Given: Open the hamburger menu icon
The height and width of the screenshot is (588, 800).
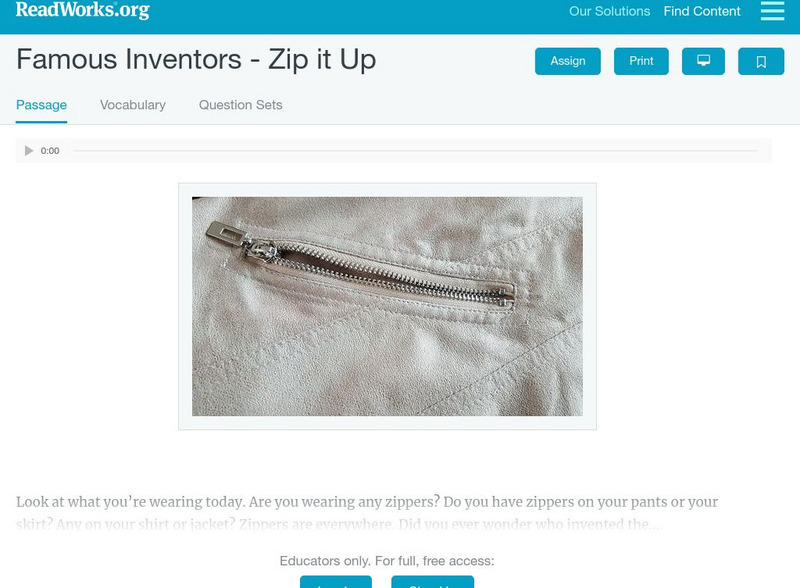Looking at the screenshot, I should coord(772,11).
